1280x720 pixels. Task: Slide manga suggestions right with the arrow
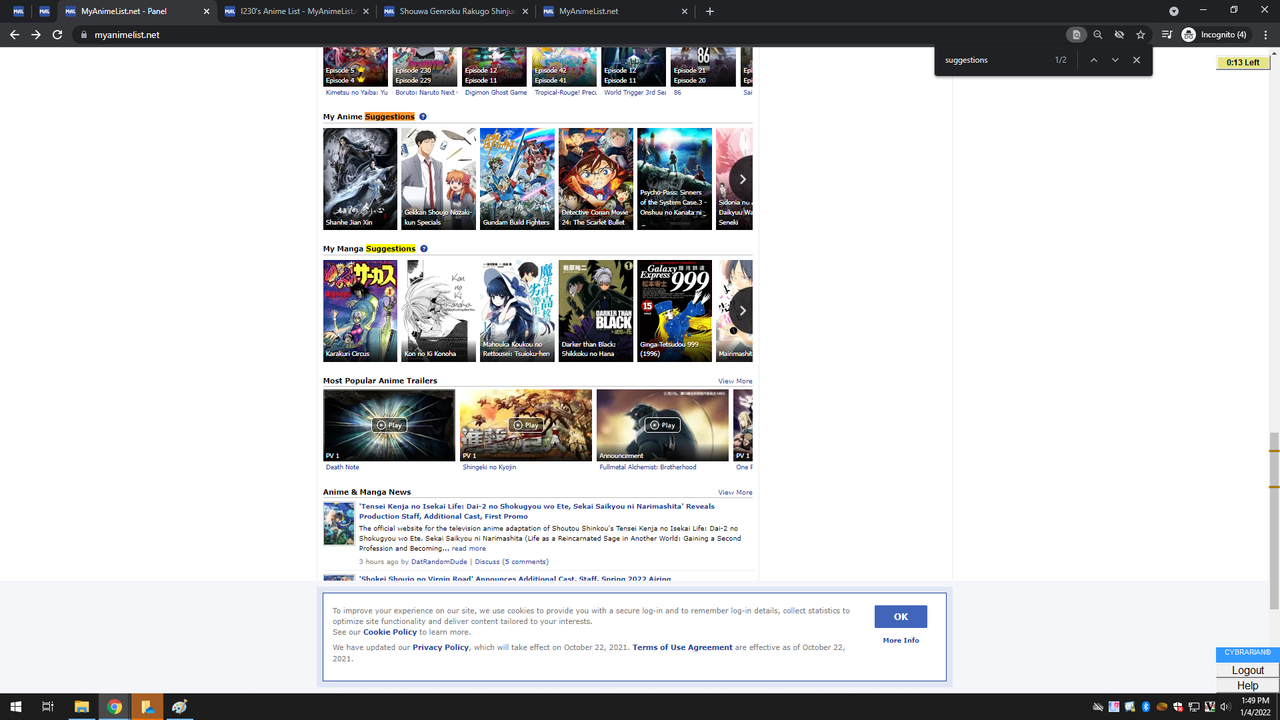[x=742, y=311]
